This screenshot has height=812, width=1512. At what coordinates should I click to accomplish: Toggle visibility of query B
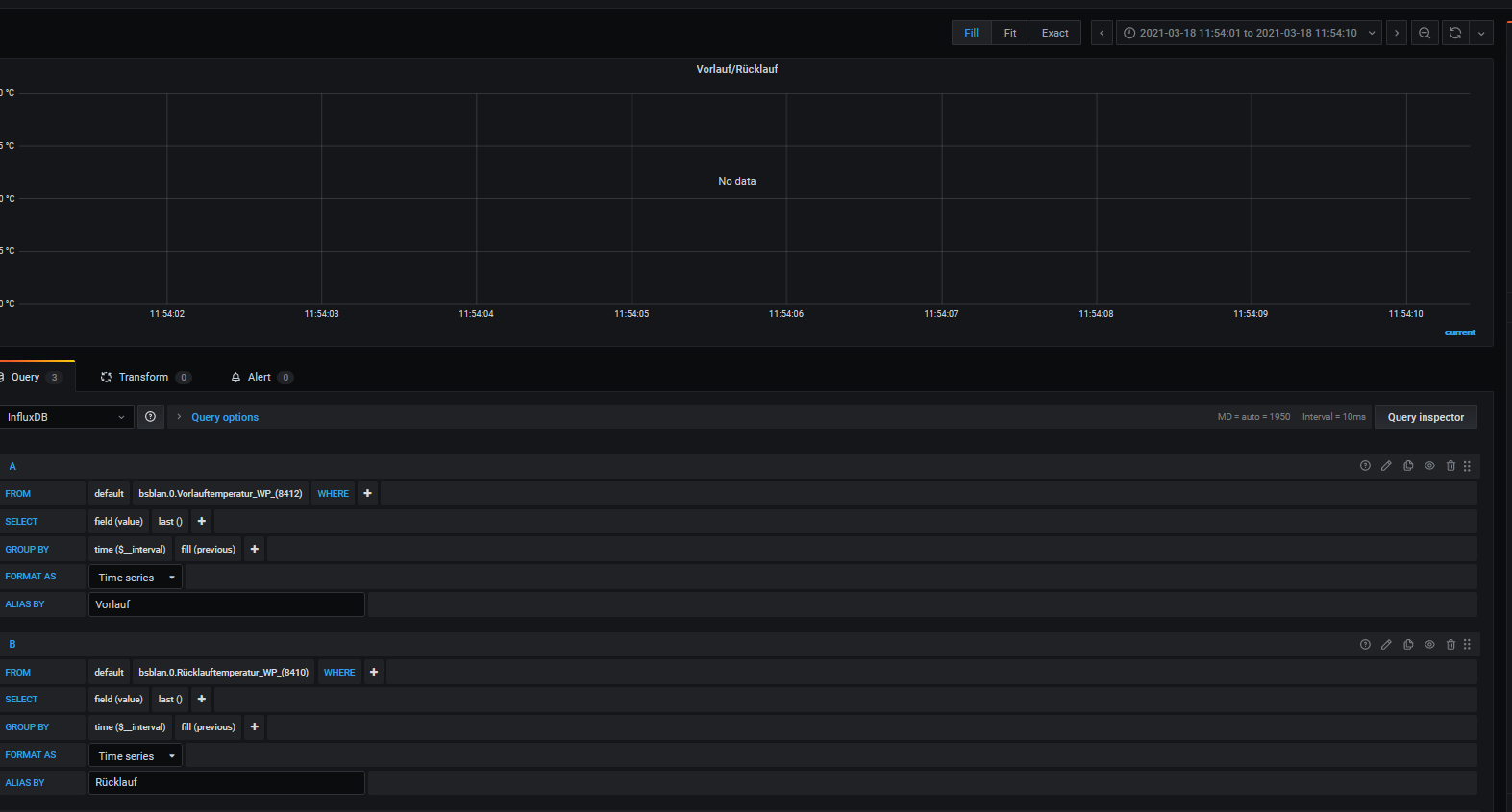pos(1429,645)
